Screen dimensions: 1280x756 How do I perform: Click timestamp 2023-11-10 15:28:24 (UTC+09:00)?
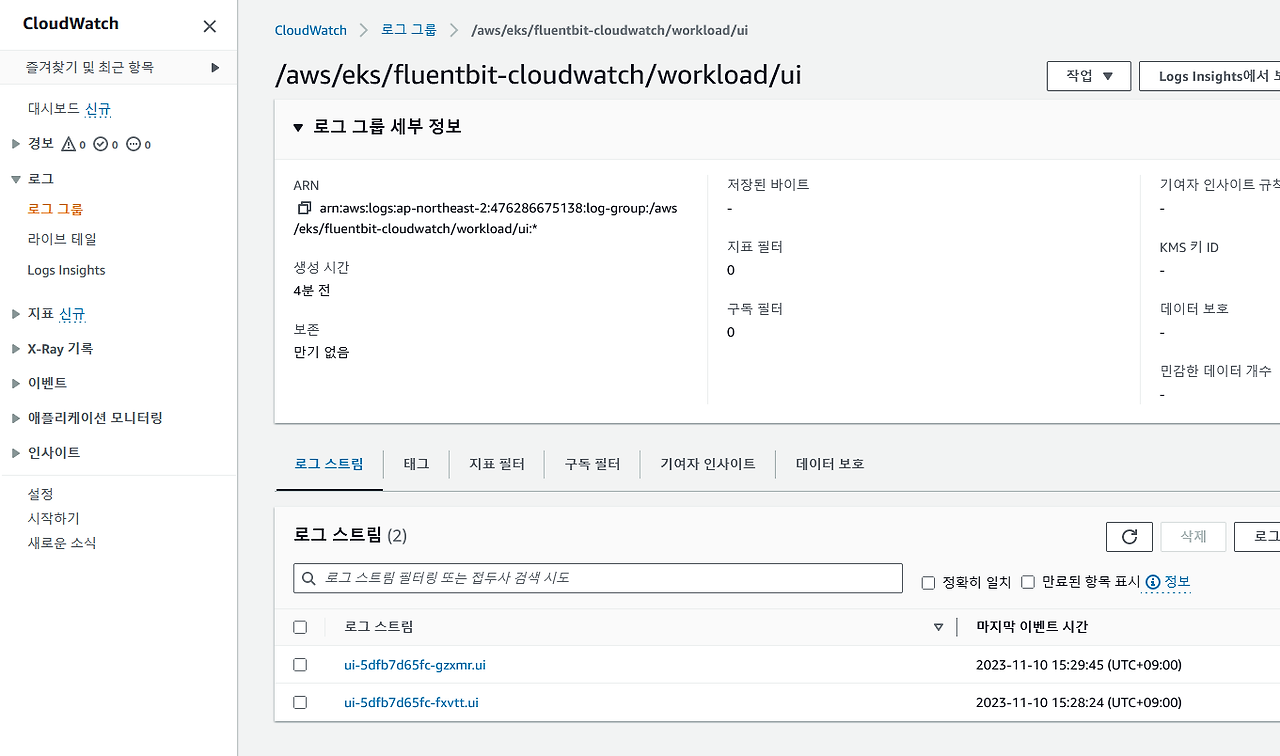point(1079,703)
